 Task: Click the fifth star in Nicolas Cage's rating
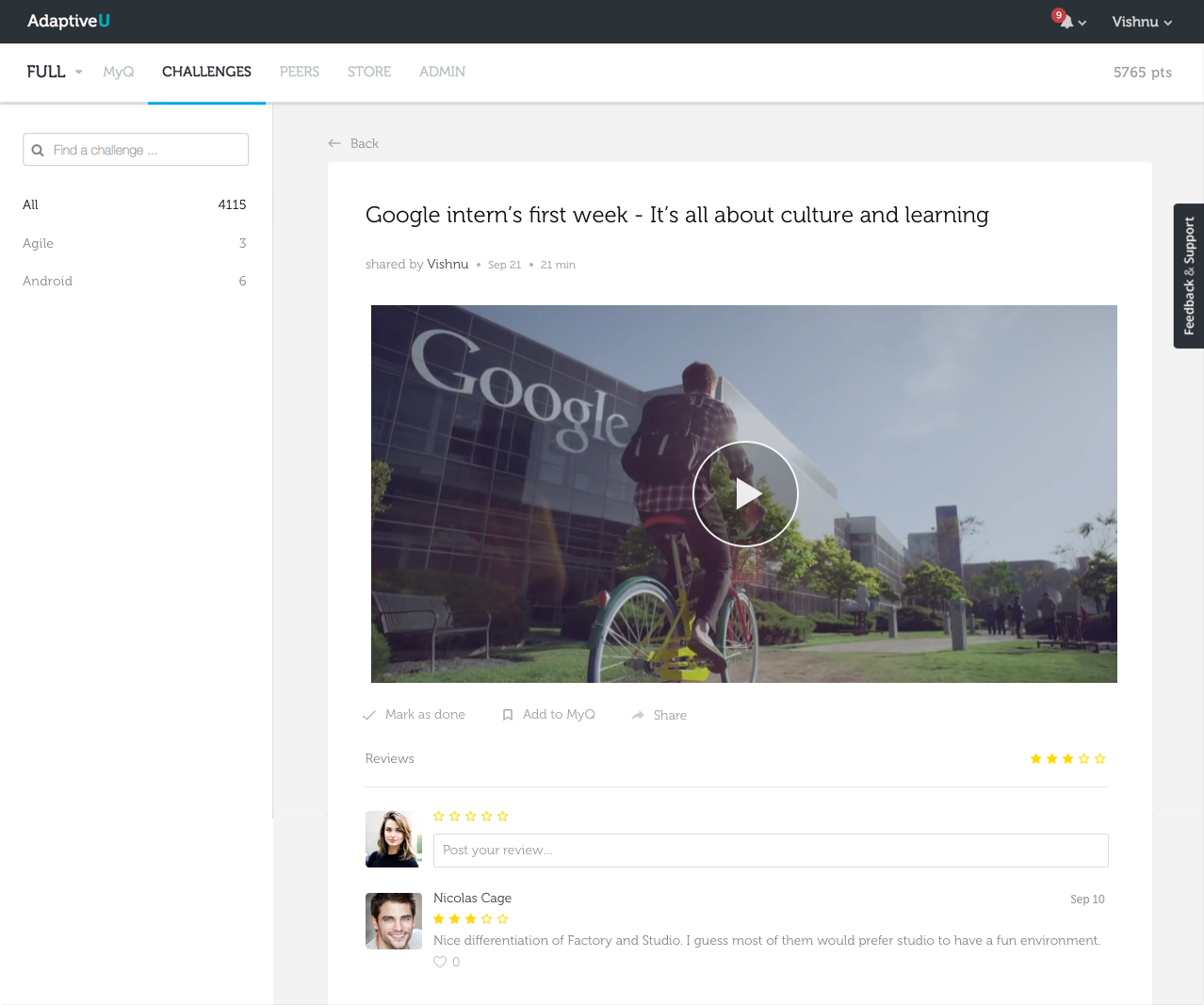[502, 918]
